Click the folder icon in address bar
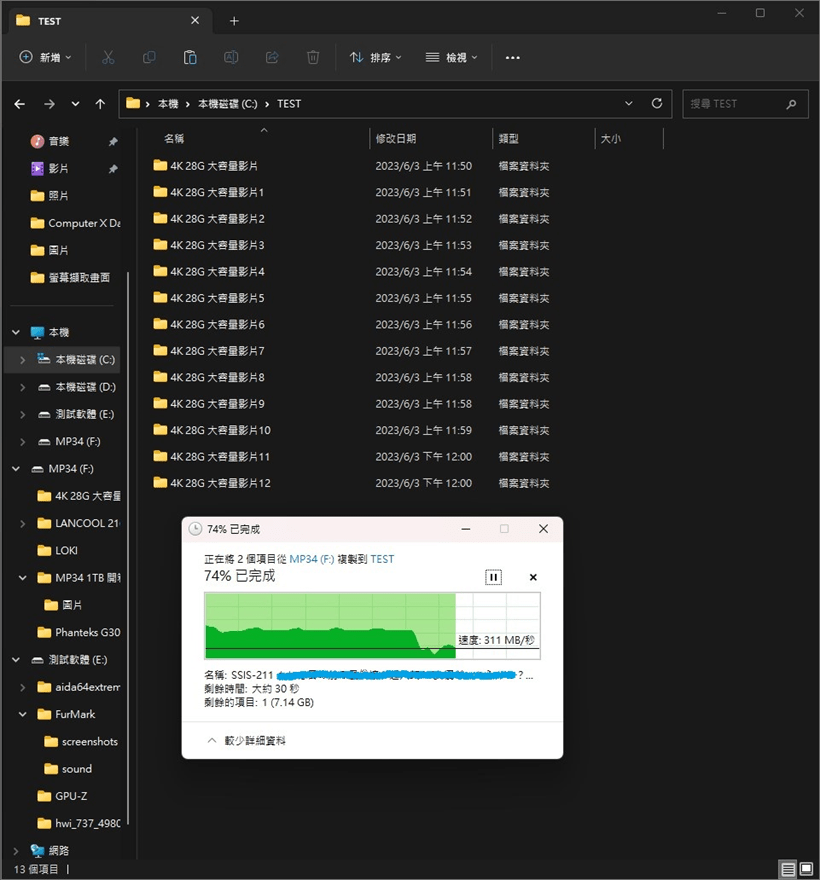Image resolution: width=820 pixels, height=880 pixels. pos(133,103)
